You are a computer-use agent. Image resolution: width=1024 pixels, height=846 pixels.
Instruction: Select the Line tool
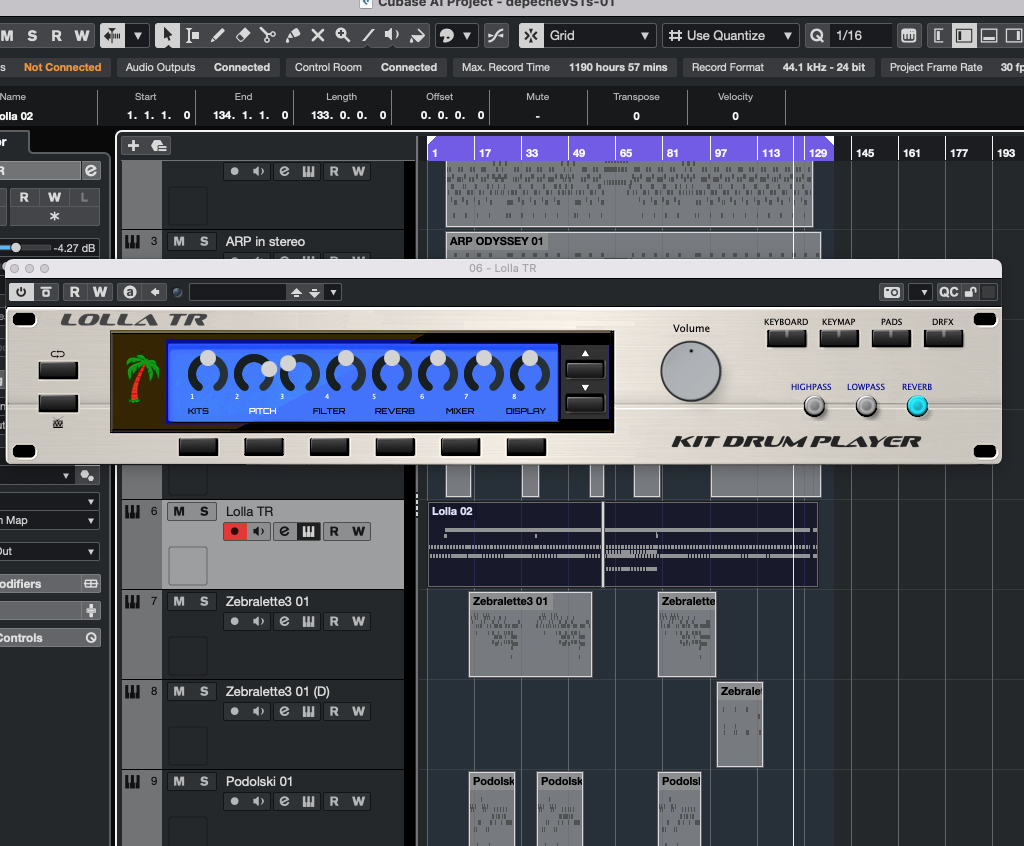(x=368, y=35)
